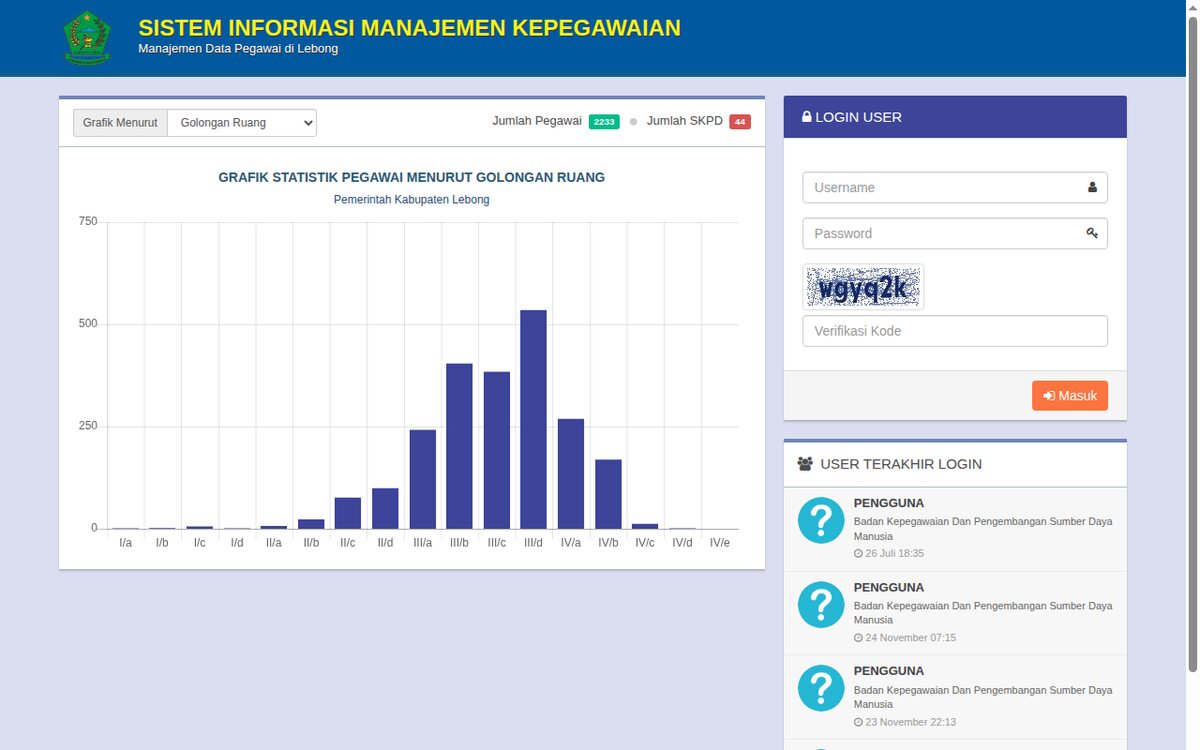Click the III/a bar in the chart
Viewport: 1200px width, 750px height.
422,479
